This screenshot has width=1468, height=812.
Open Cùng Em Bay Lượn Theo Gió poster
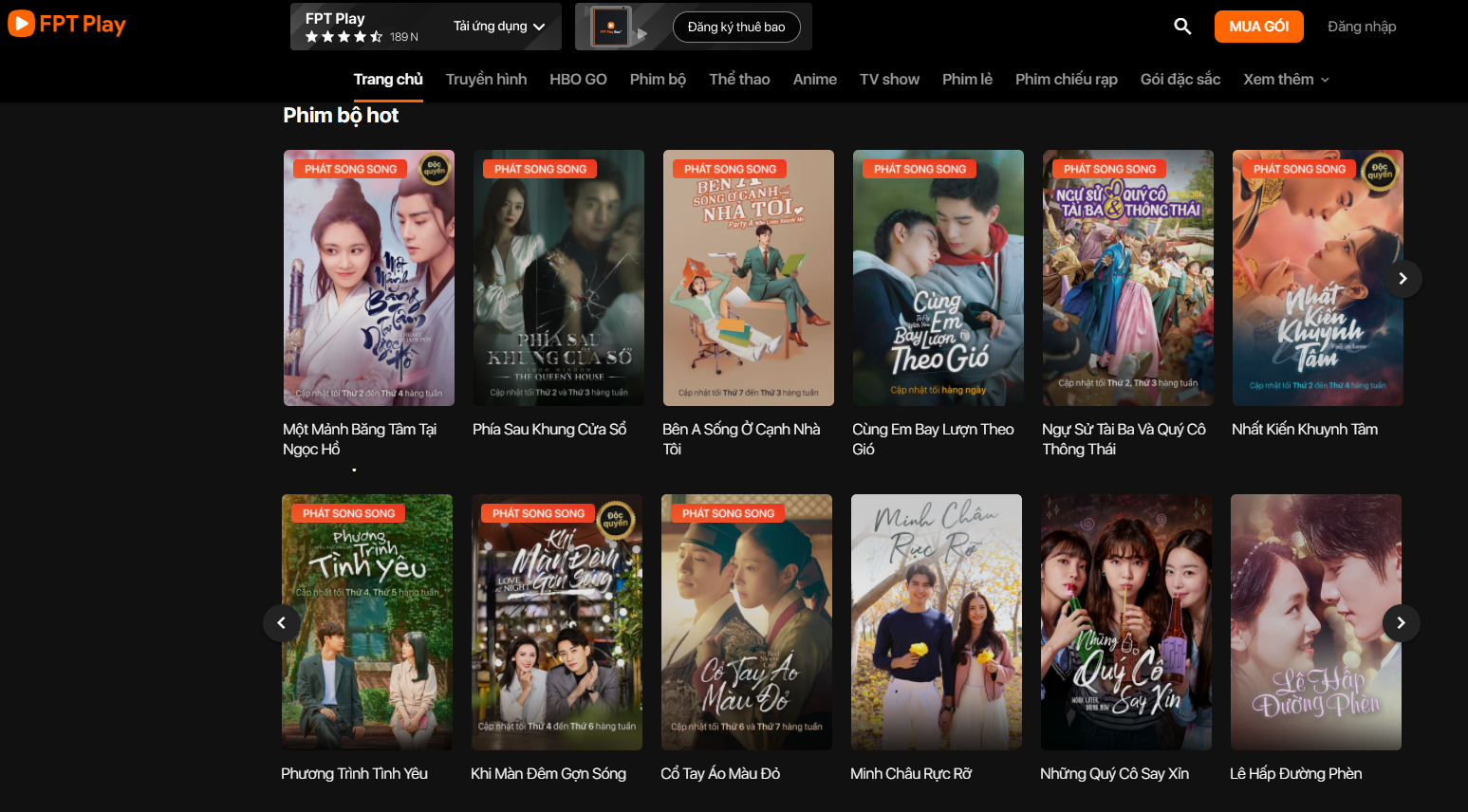[x=938, y=278]
